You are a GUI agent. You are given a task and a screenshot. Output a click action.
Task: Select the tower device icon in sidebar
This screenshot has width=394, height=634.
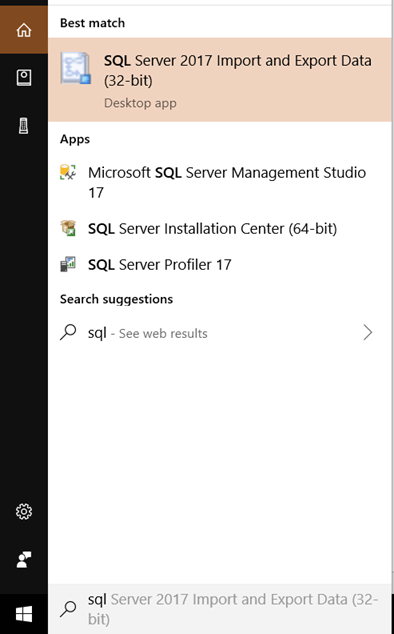(x=23, y=126)
